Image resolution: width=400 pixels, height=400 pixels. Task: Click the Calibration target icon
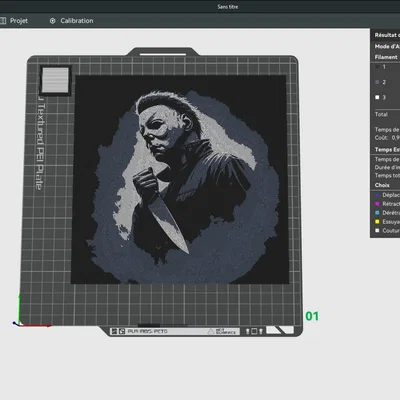[x=52, y=21]
